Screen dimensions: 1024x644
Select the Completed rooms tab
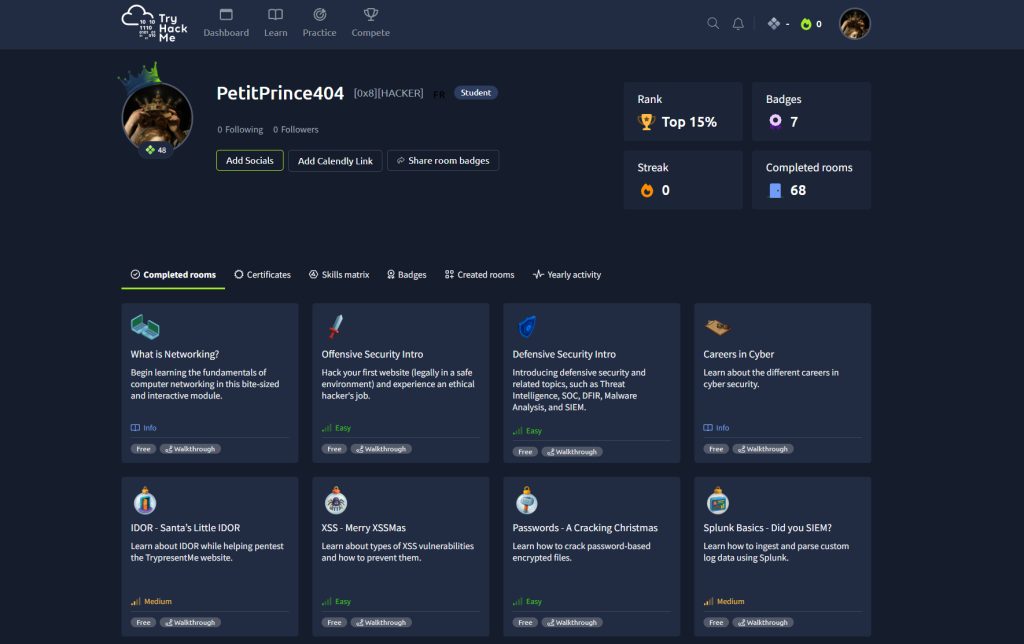(173, 275)
